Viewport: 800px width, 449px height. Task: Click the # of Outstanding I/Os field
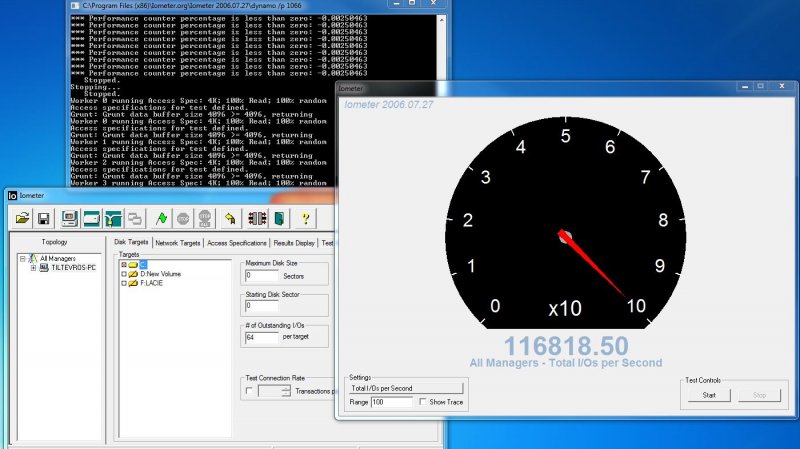[x=262, y=337]
